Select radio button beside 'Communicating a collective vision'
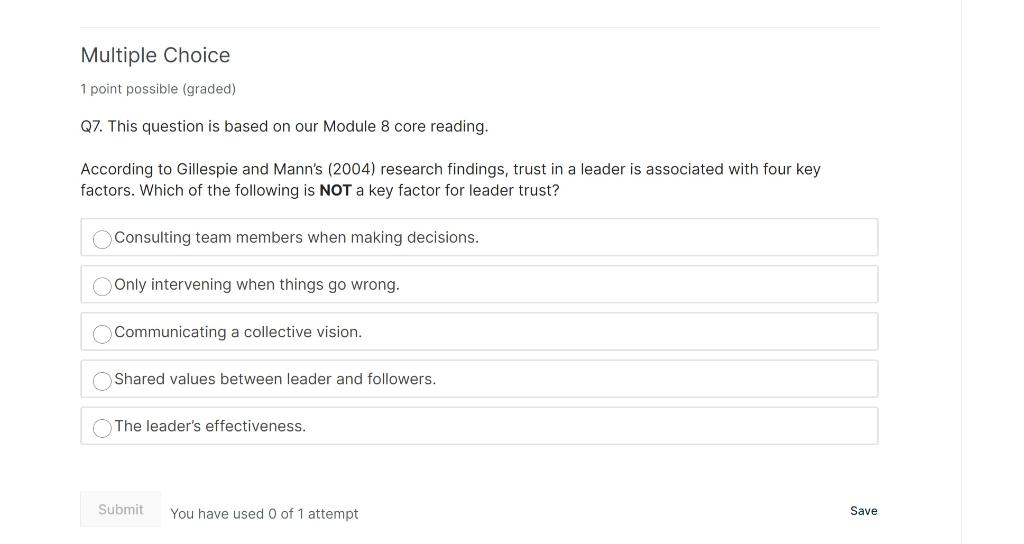 (x=102, y=334)
